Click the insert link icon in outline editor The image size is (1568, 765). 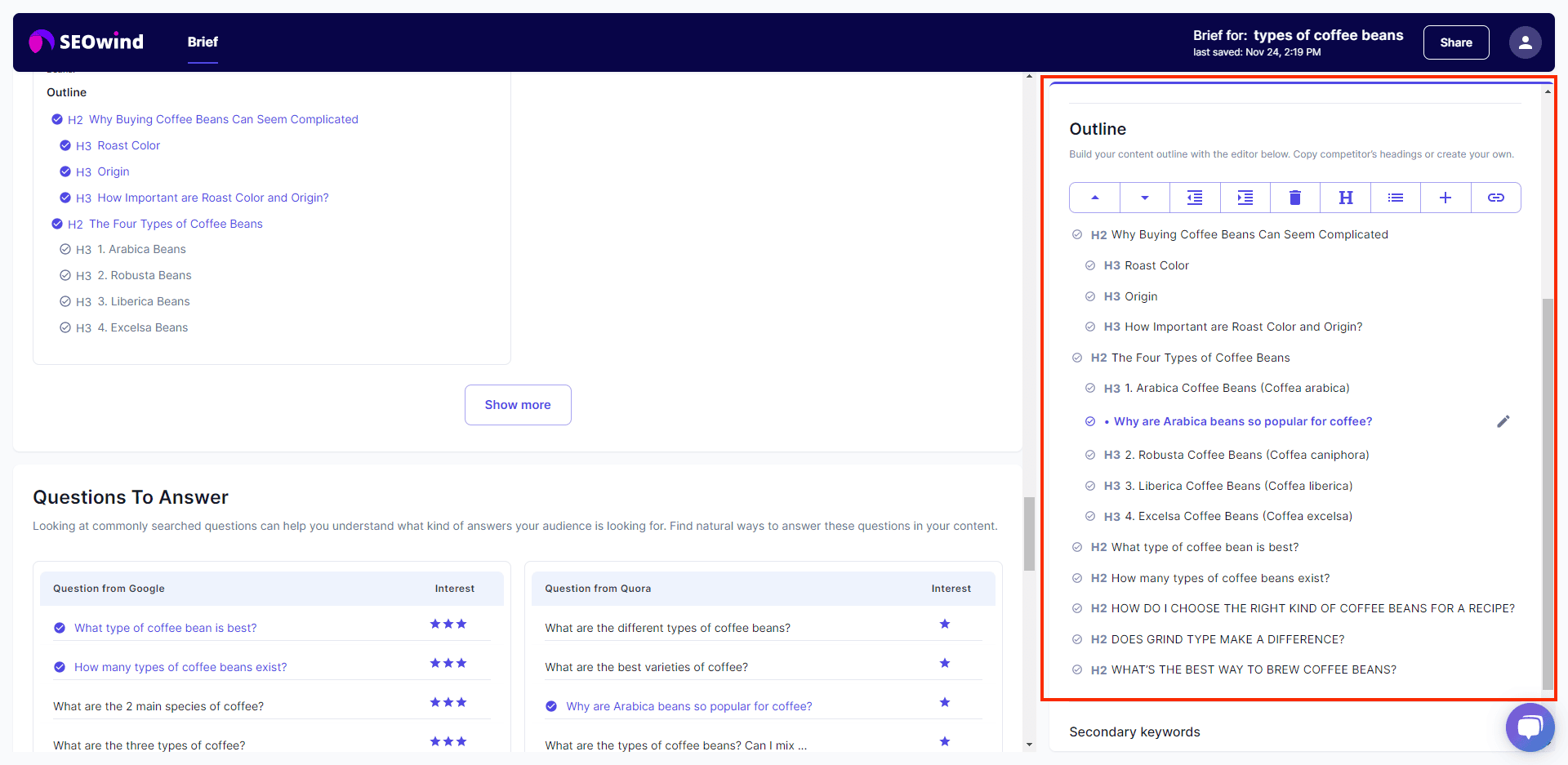click(x=1495, y=198)
